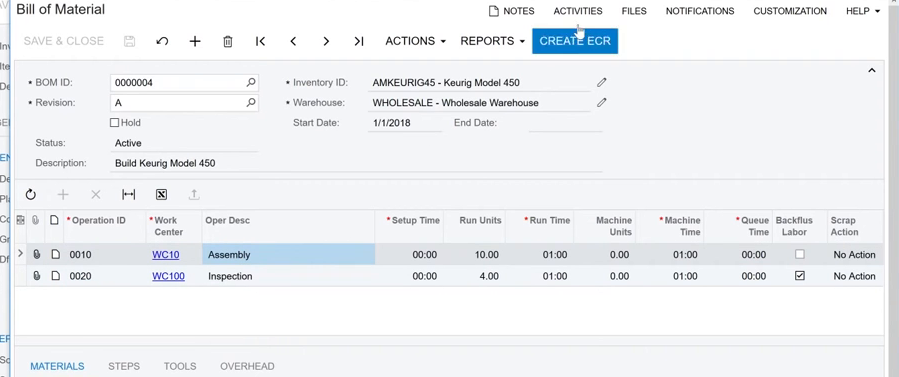
Task: Open attachment clip for operation 0020
Action: [37, 276]
